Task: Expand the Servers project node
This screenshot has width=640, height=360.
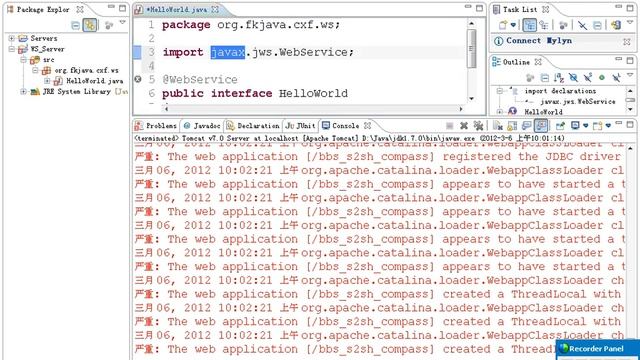Action: tap(11, 38)
